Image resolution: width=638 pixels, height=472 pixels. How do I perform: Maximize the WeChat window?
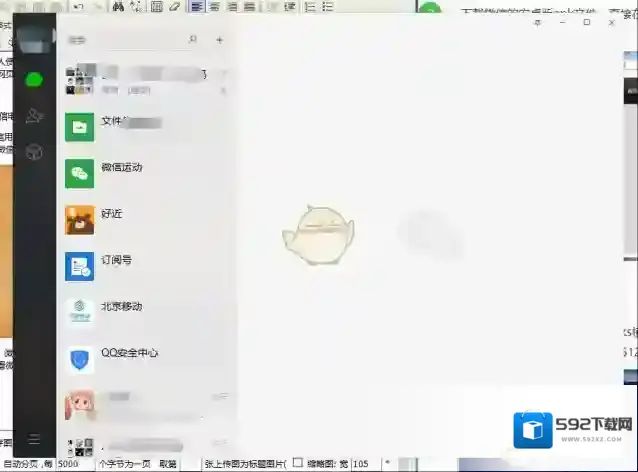587,22
